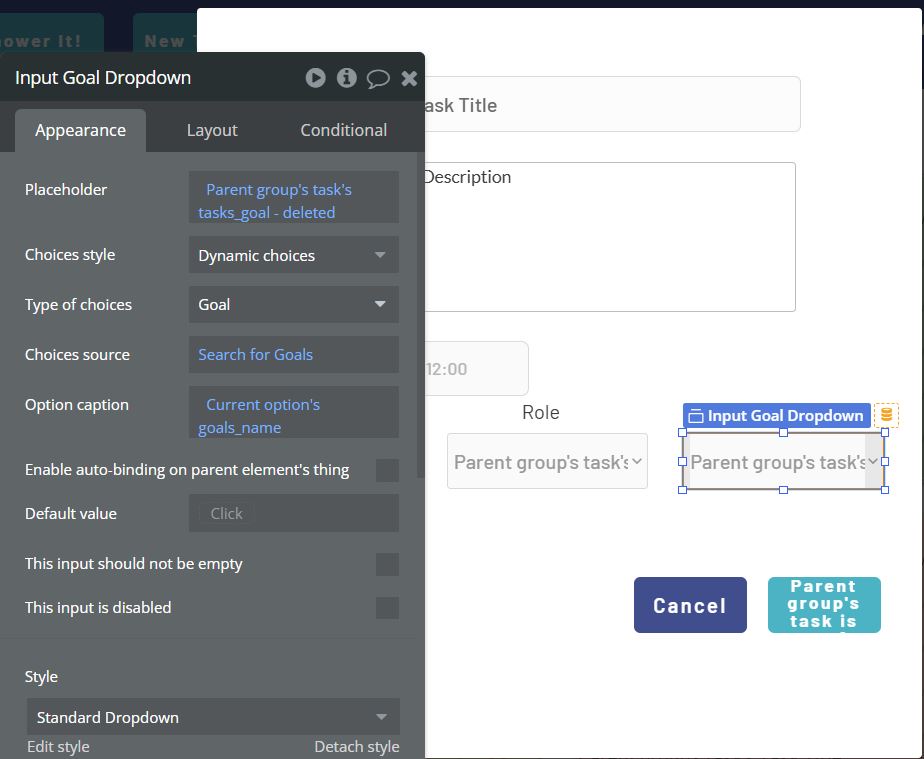Edit the Option caption expression
The width and height of the screenshot is (924, 759).
point(293,412)
